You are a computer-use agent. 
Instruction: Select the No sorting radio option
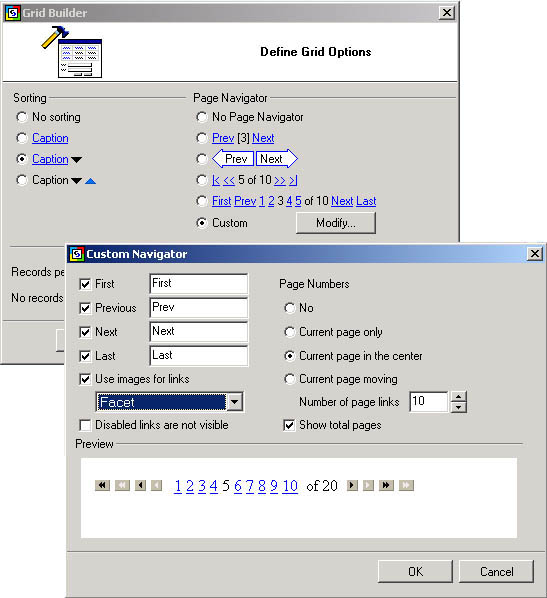point(22,117)
